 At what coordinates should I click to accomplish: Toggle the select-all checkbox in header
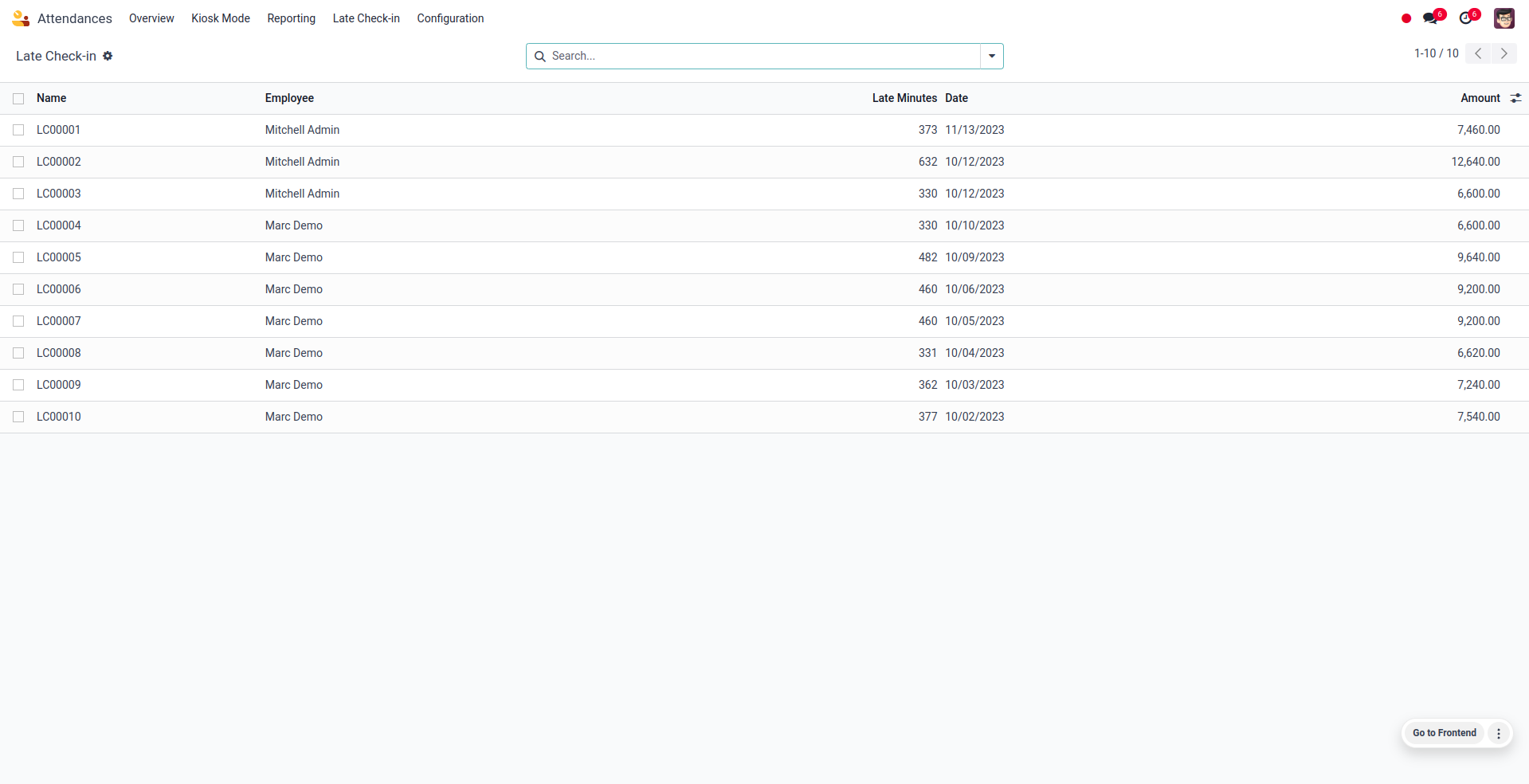pos(18,99)
